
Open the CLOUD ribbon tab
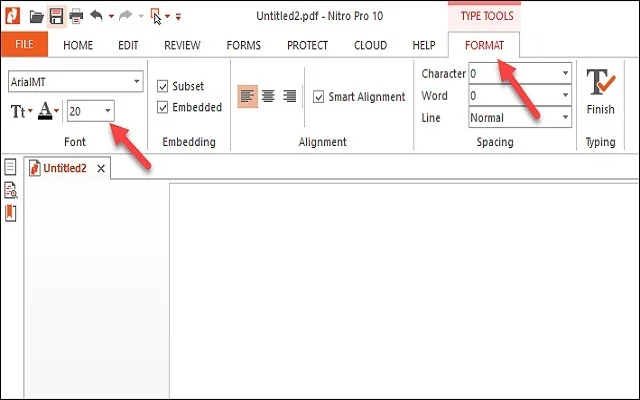[x=370, y=45]
